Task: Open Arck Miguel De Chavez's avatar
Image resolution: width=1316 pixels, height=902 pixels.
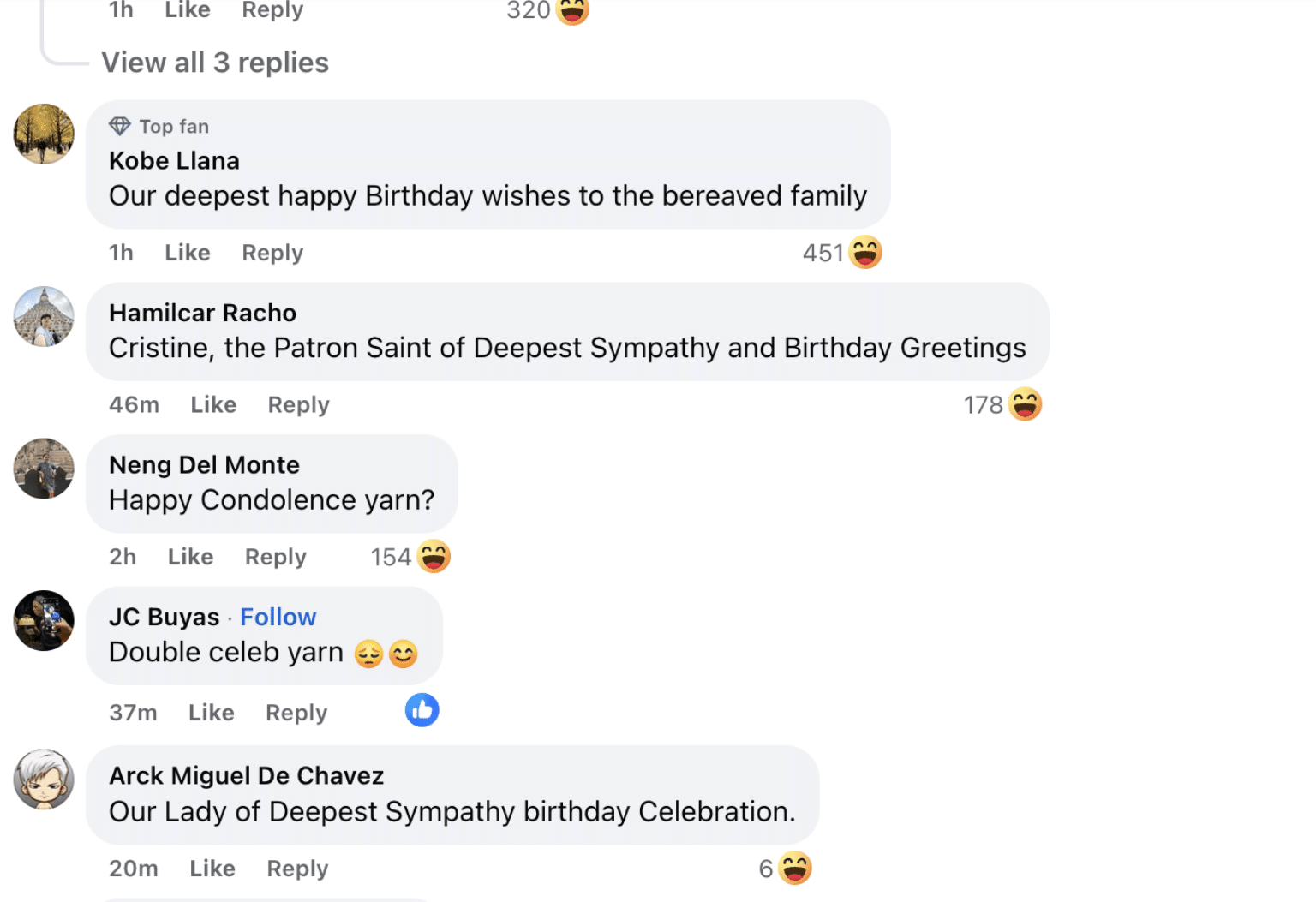Action: (x=44, y=780)
